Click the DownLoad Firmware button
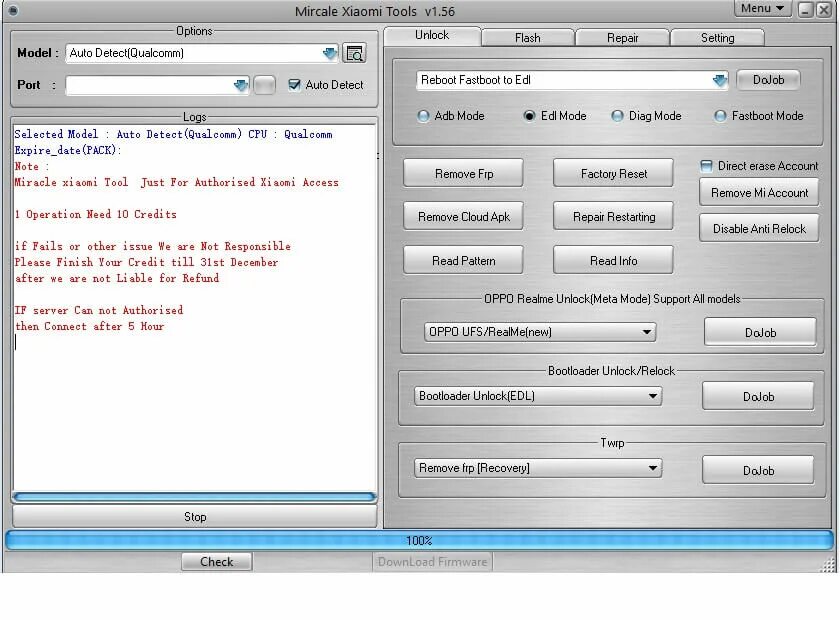 (x=432, y=562)
